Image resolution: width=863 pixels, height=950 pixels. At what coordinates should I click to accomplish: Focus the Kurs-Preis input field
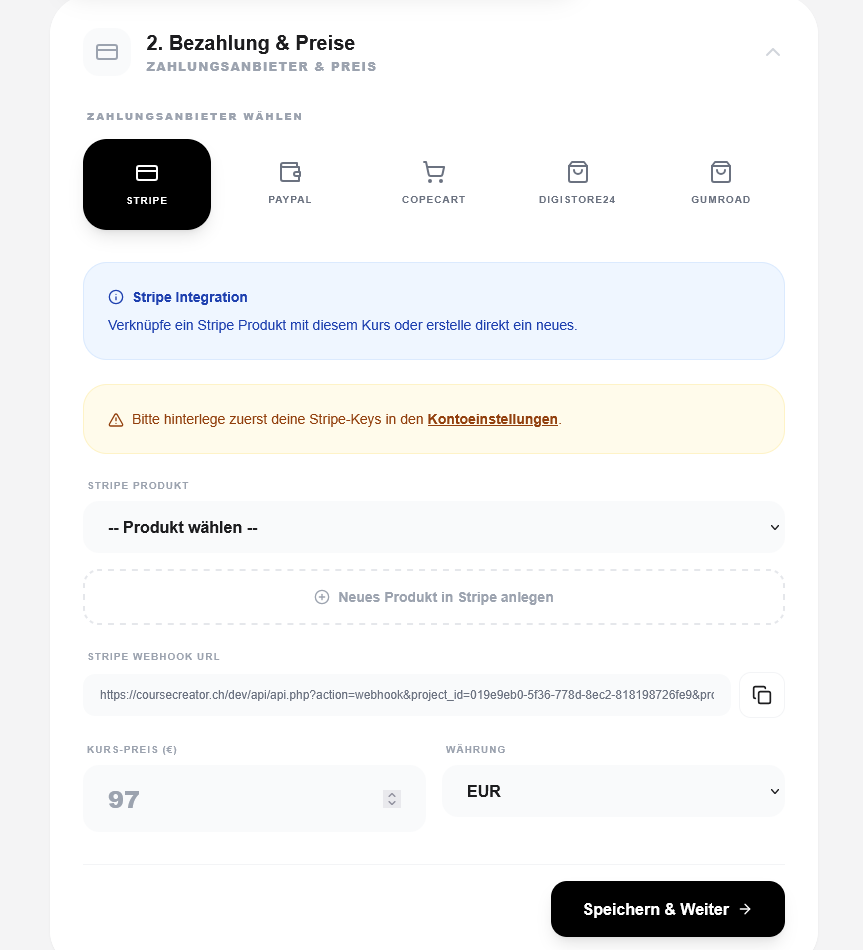tap(255, 799)
